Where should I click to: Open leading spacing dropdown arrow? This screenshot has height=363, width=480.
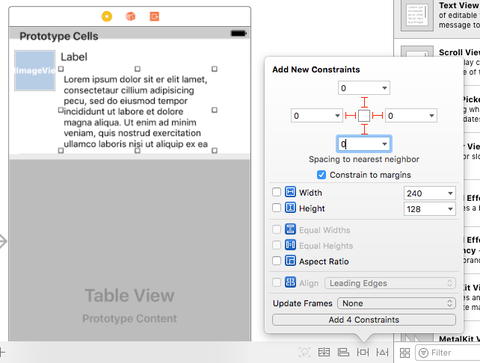pyautogui.click(x=337, y=116)
